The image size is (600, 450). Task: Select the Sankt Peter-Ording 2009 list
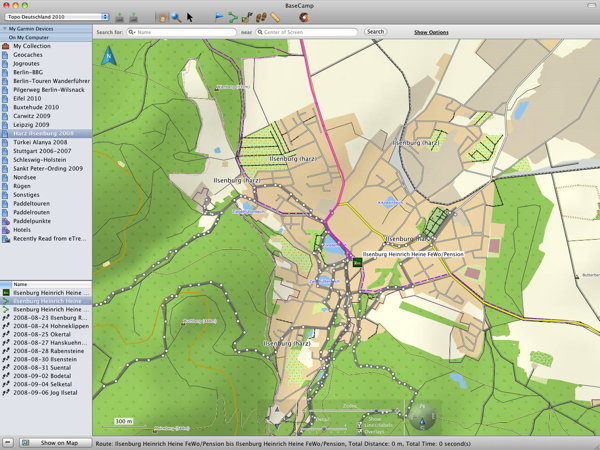tap(48, 168)
